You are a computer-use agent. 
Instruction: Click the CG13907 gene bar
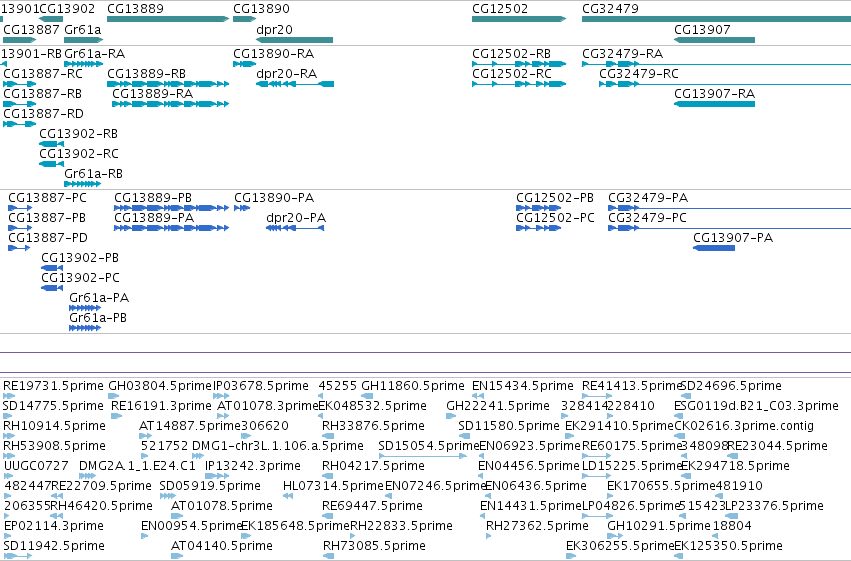(x=714, y=40)
